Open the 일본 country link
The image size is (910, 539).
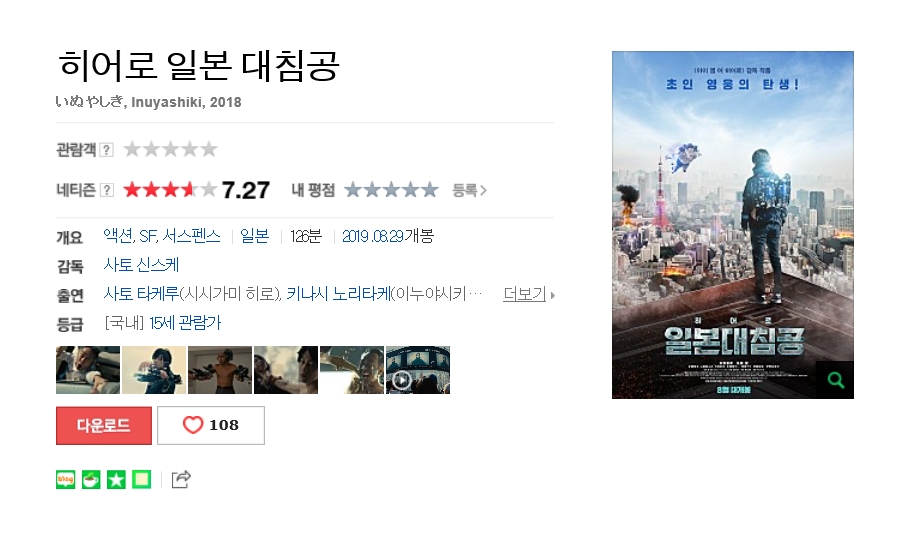pyautogui.click(x=255, y=236)
